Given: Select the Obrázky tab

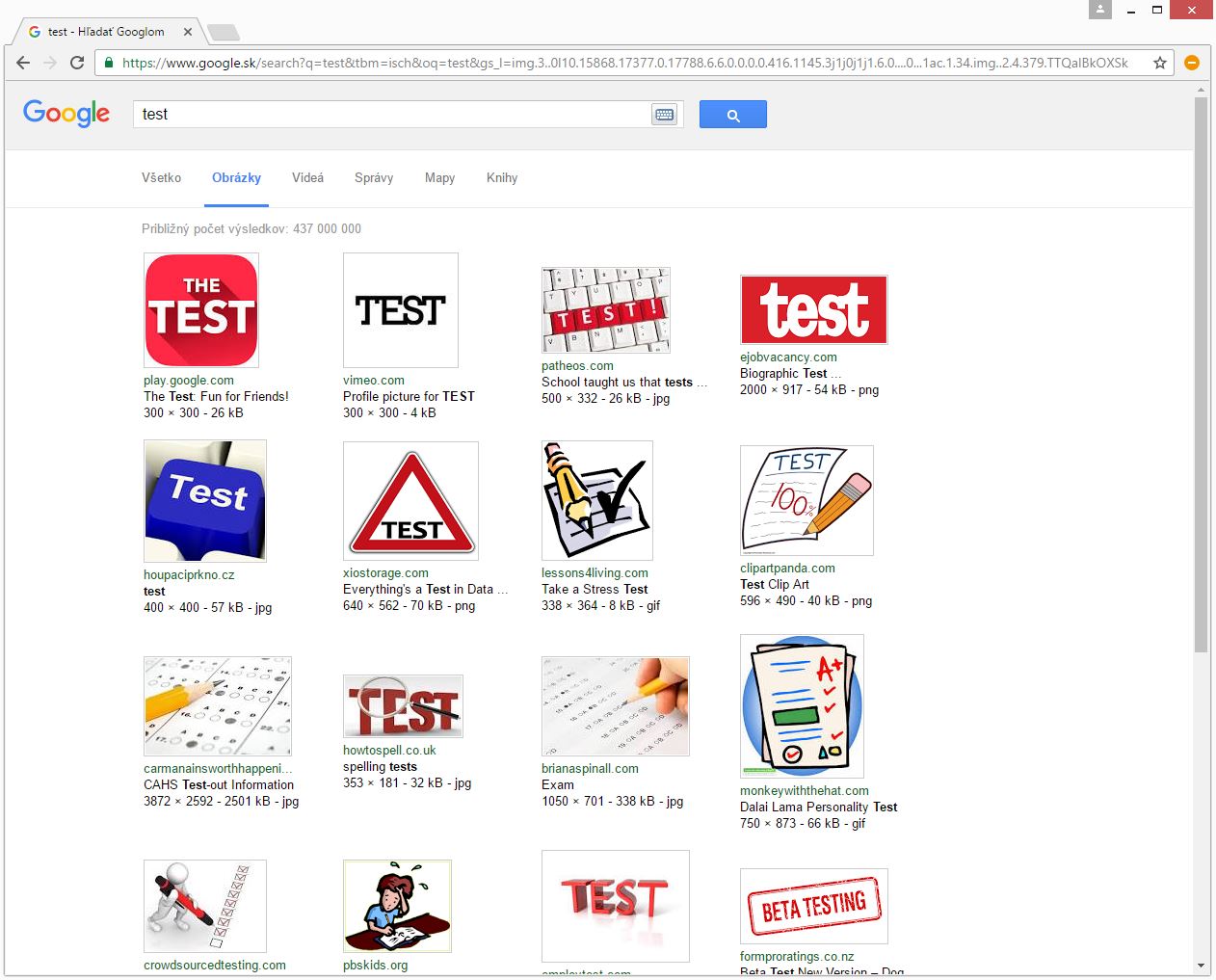Looking at the screenshot, I should tap(236, 178).
